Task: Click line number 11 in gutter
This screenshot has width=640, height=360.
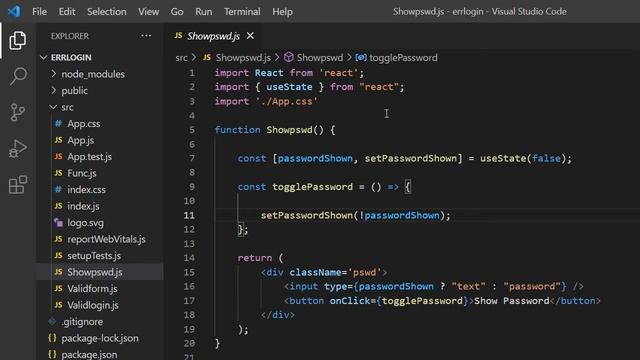Action: click(x=189, y=215)
